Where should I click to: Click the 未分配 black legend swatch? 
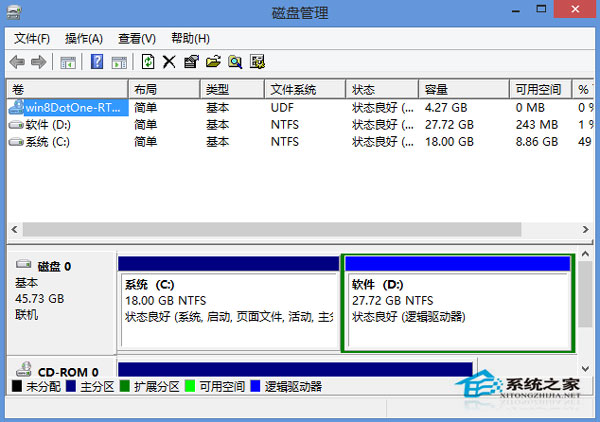(17, 386)
